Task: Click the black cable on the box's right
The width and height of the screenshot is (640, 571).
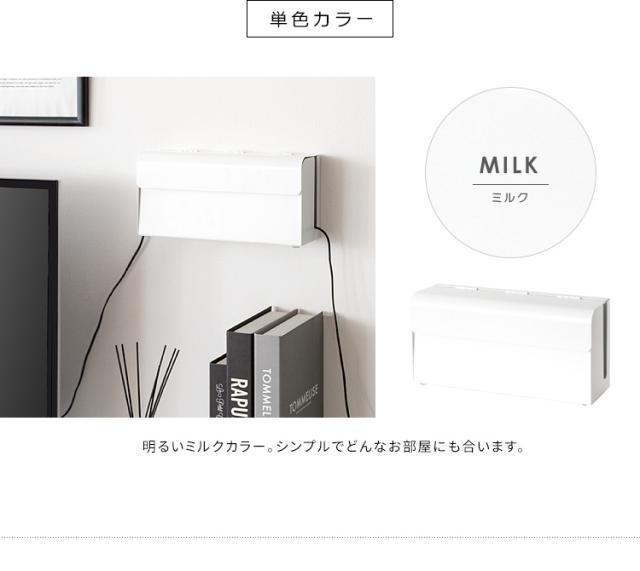Action: (x=333, y=322)
